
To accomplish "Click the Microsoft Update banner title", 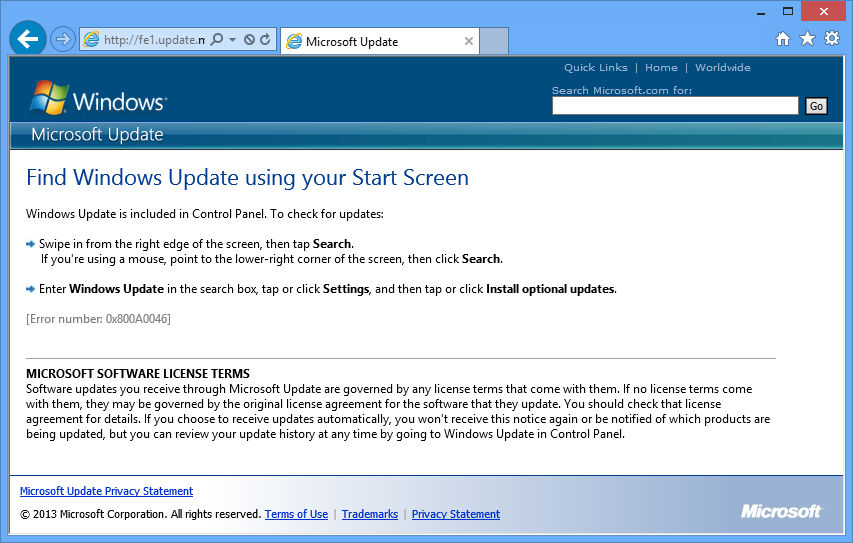I will pyautogui.click(x=97, y=134).
